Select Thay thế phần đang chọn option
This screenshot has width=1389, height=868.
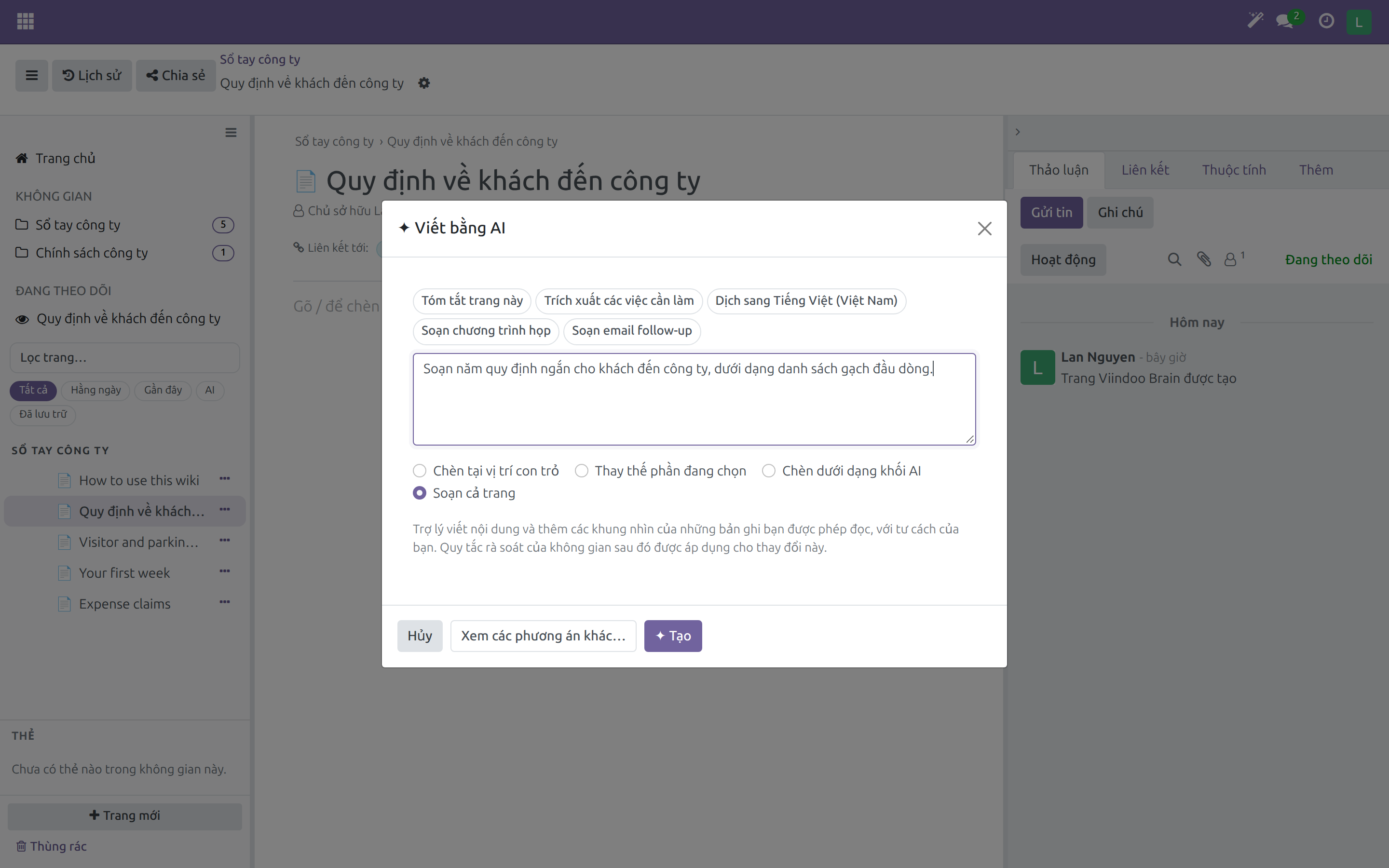[582, 471]
